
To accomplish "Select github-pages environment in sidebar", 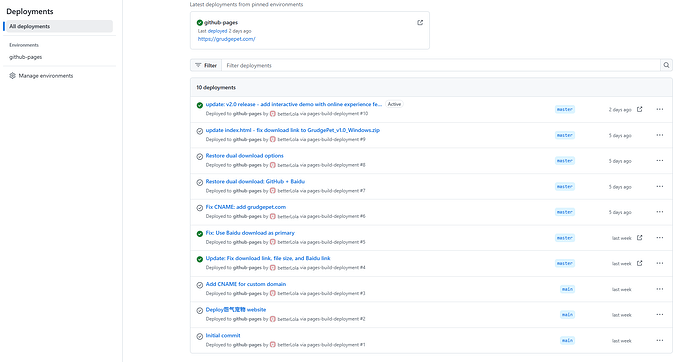I will (x=26, y=57).
